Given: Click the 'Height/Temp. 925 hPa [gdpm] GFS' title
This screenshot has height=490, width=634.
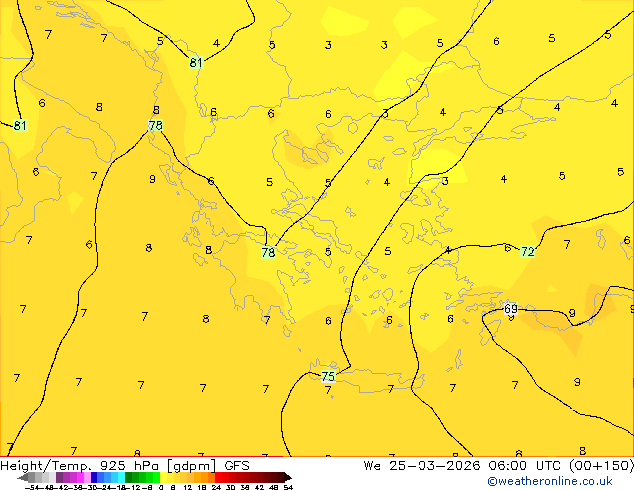Looking at the screenshot, I should (x=125, y=466).
